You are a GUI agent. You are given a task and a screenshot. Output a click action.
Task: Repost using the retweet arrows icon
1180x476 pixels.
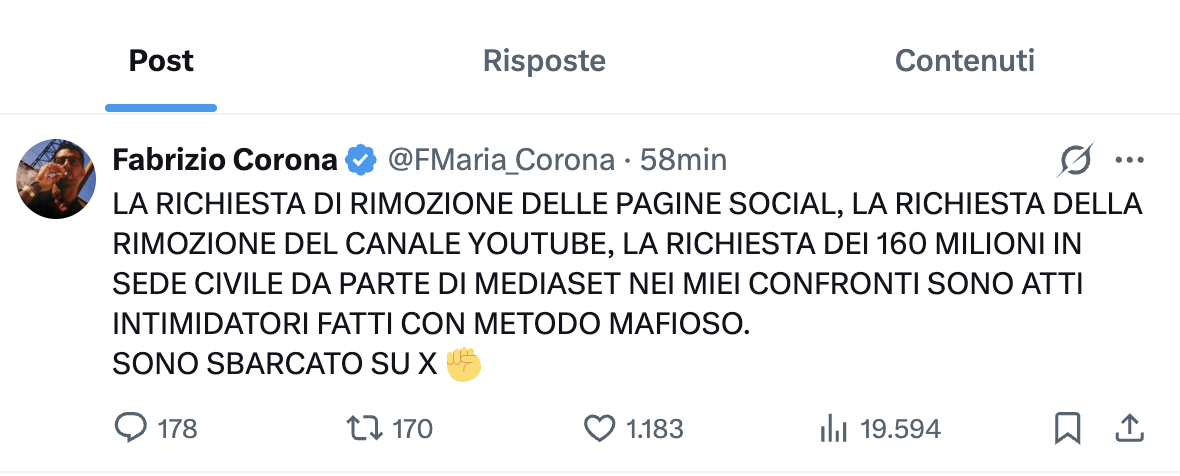pyautogui.click(x=363, y=429)
